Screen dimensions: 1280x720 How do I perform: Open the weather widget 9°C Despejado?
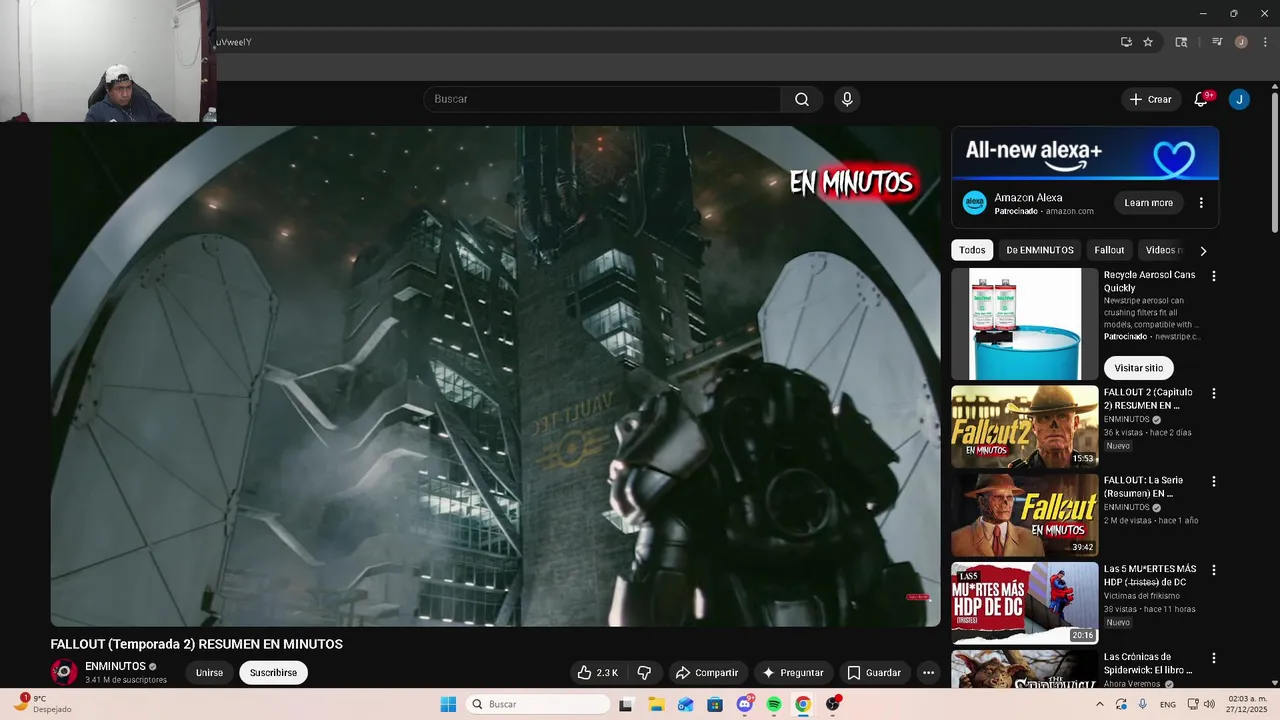pyautogui.click(x=44, y=704)
